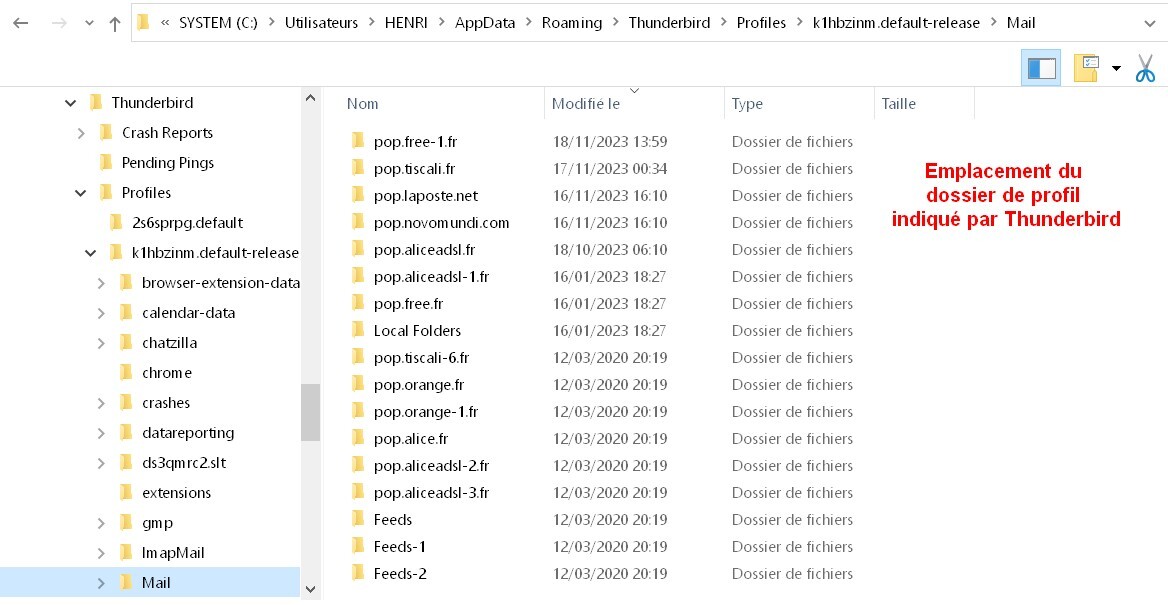Select the extensions folder in the tree
This screenshot has height=605, width=1168.
[x=177, y=493]
